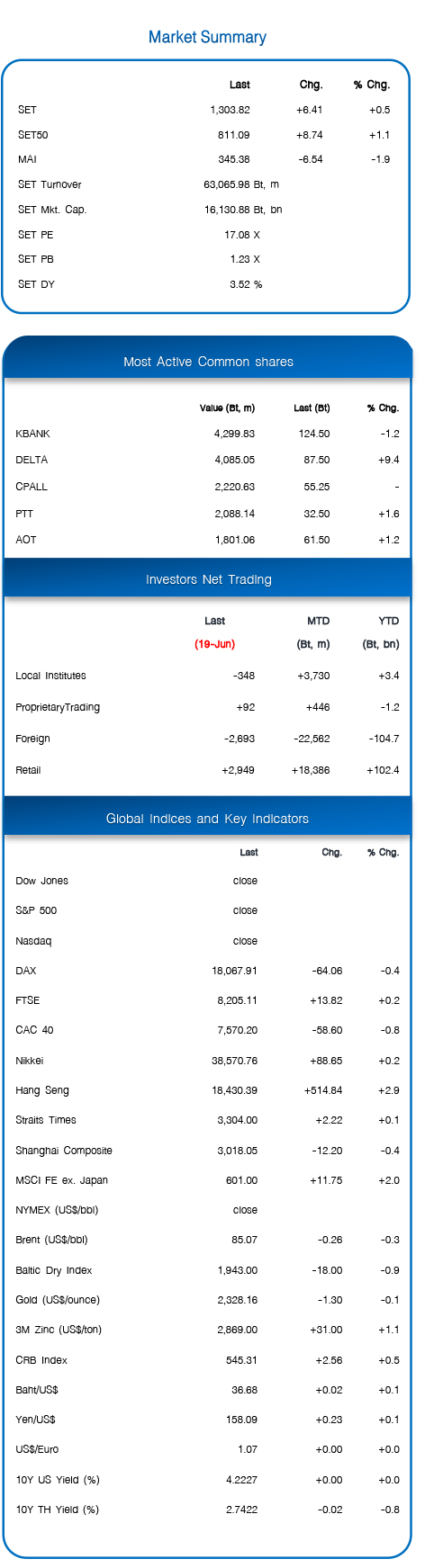Image resolution: width=425 pixels, height=1568 pixels.
Task: Select the SET index row label
Action: 27,110
